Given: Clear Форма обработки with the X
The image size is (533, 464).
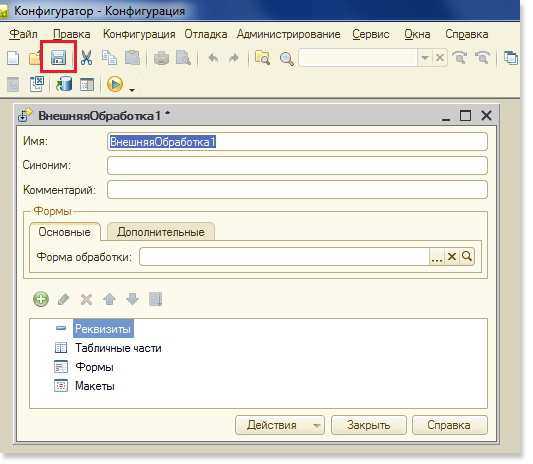Looking at the screenshot, I should coord(452,256).
